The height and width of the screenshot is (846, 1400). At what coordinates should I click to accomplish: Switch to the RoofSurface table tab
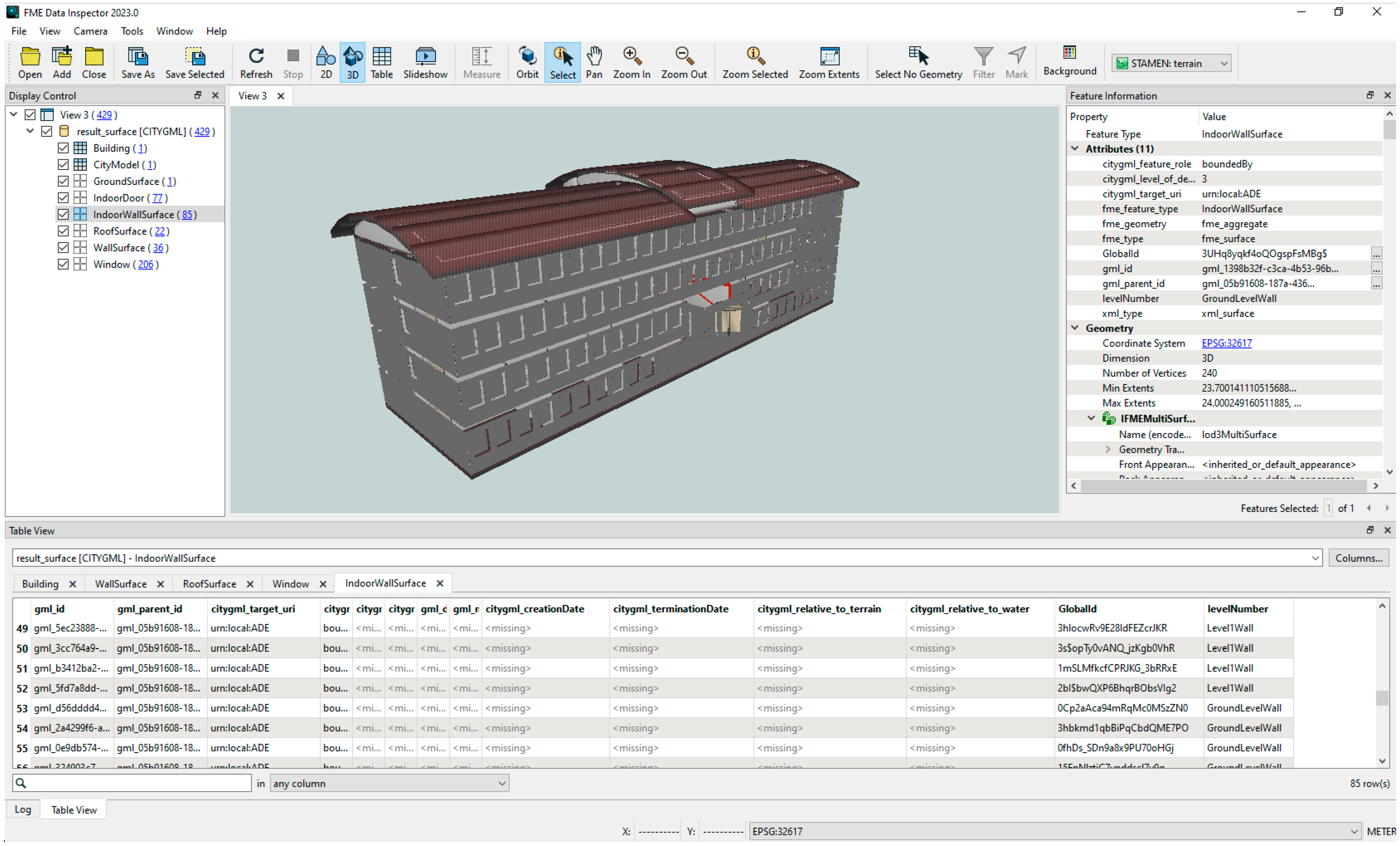click(209, 583)
